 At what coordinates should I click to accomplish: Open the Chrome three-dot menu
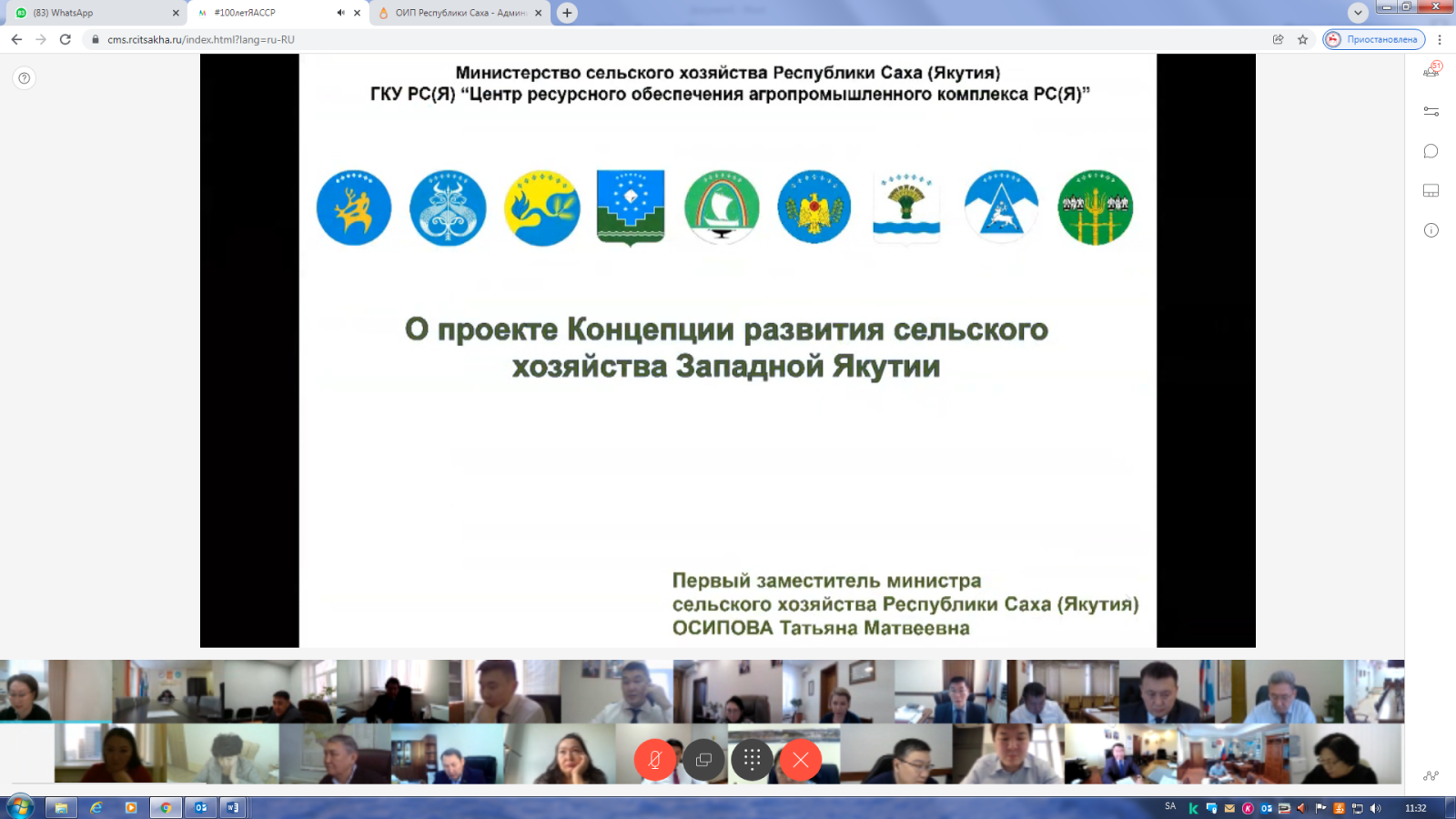pos(1440,39)
